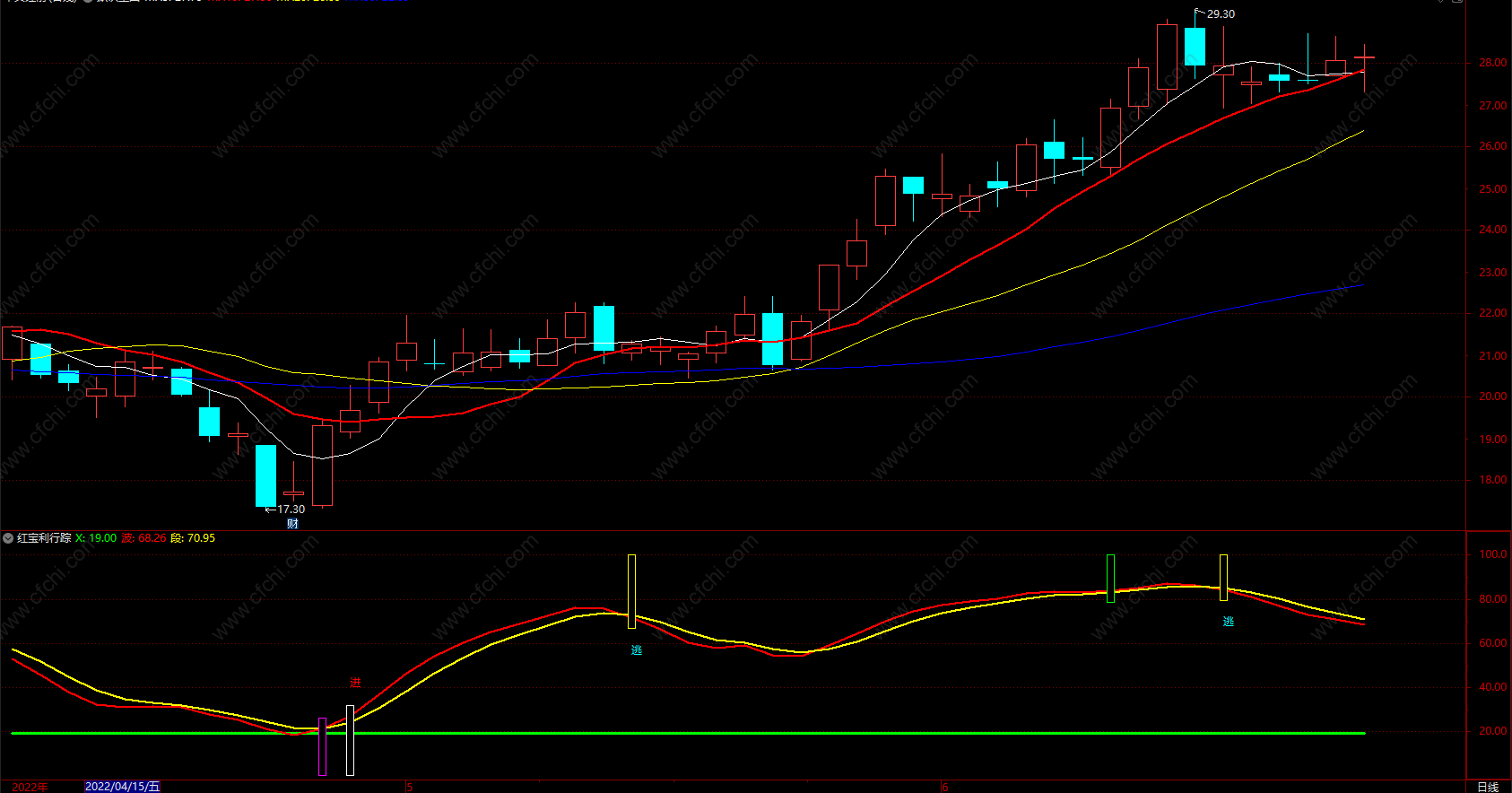This screenshot has width=1512, height=793.
Task: Click the magenta signal bar in the indicator
Action: tap(323, 746)
